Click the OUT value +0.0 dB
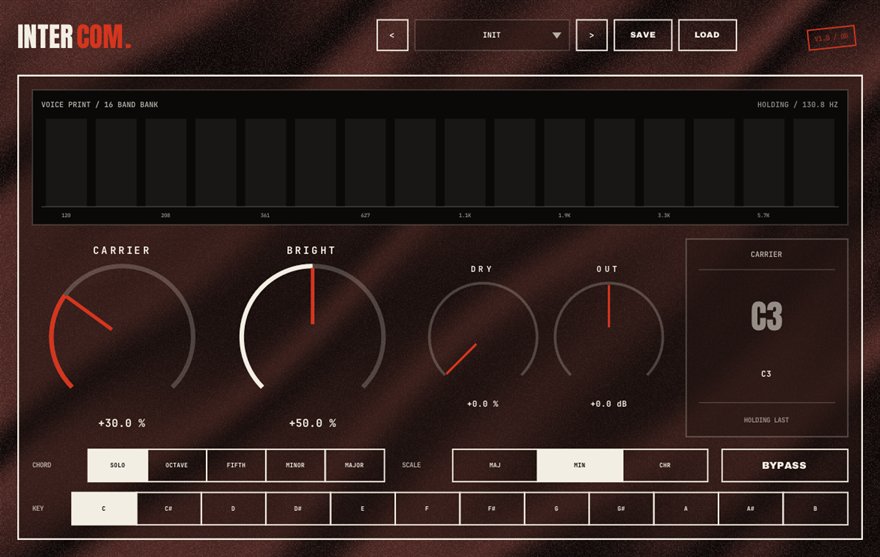Screen dimensions: 880x557 (x=609, y=404)
